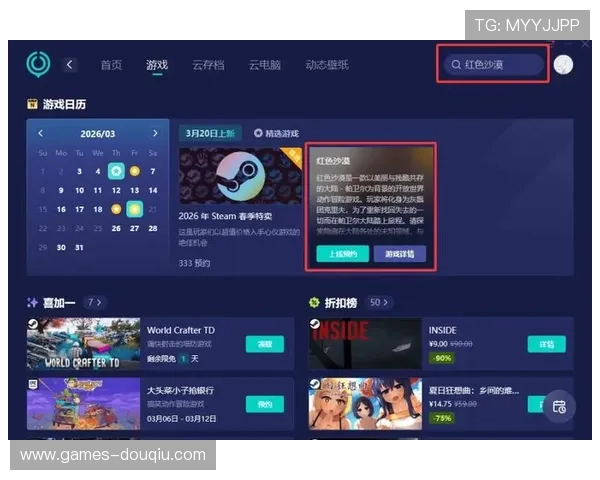Open the user avatar profile

click(x=564, y=65)
